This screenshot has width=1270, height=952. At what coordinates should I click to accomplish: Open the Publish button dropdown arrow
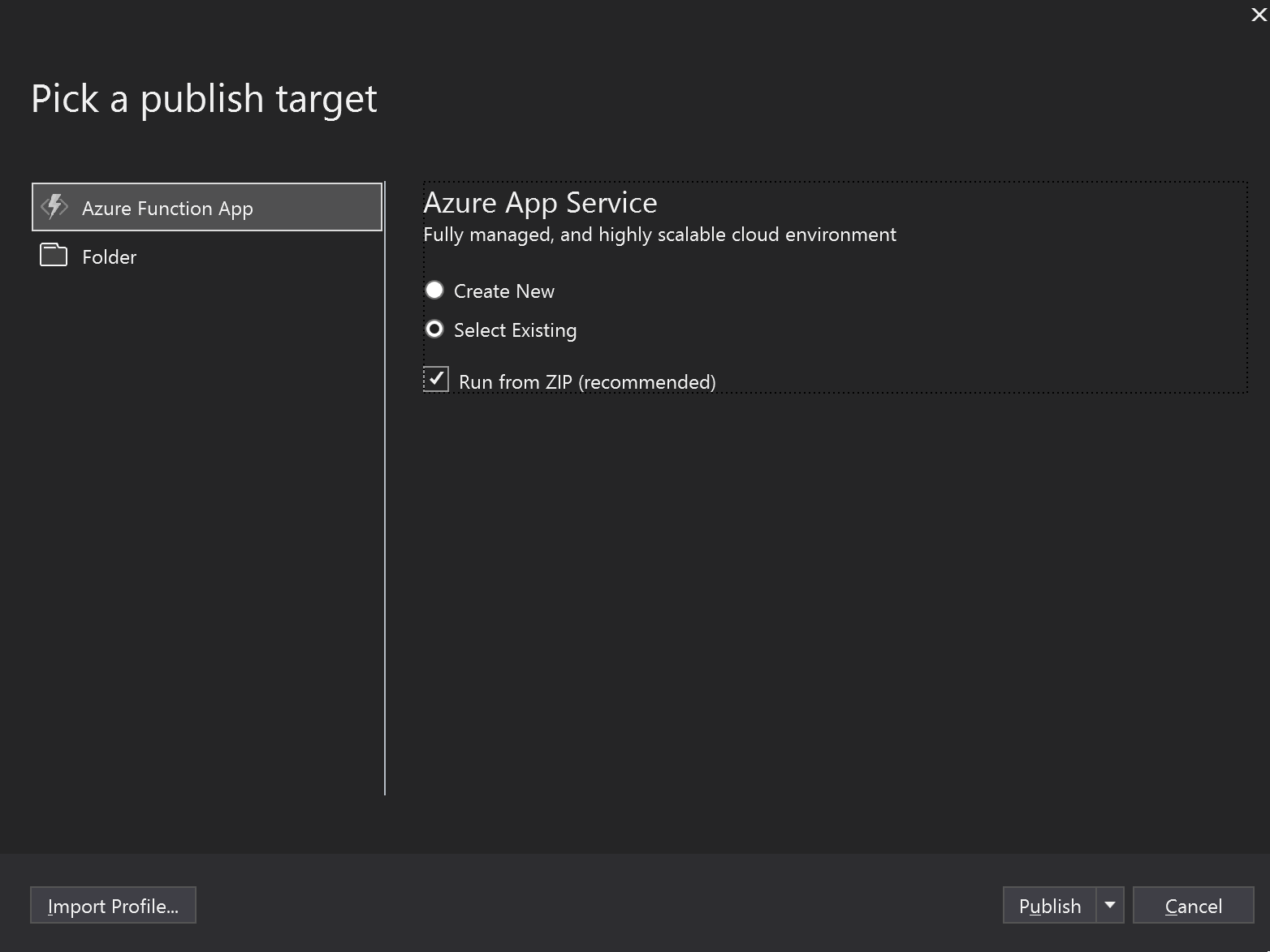click(x=1110, y=905)
